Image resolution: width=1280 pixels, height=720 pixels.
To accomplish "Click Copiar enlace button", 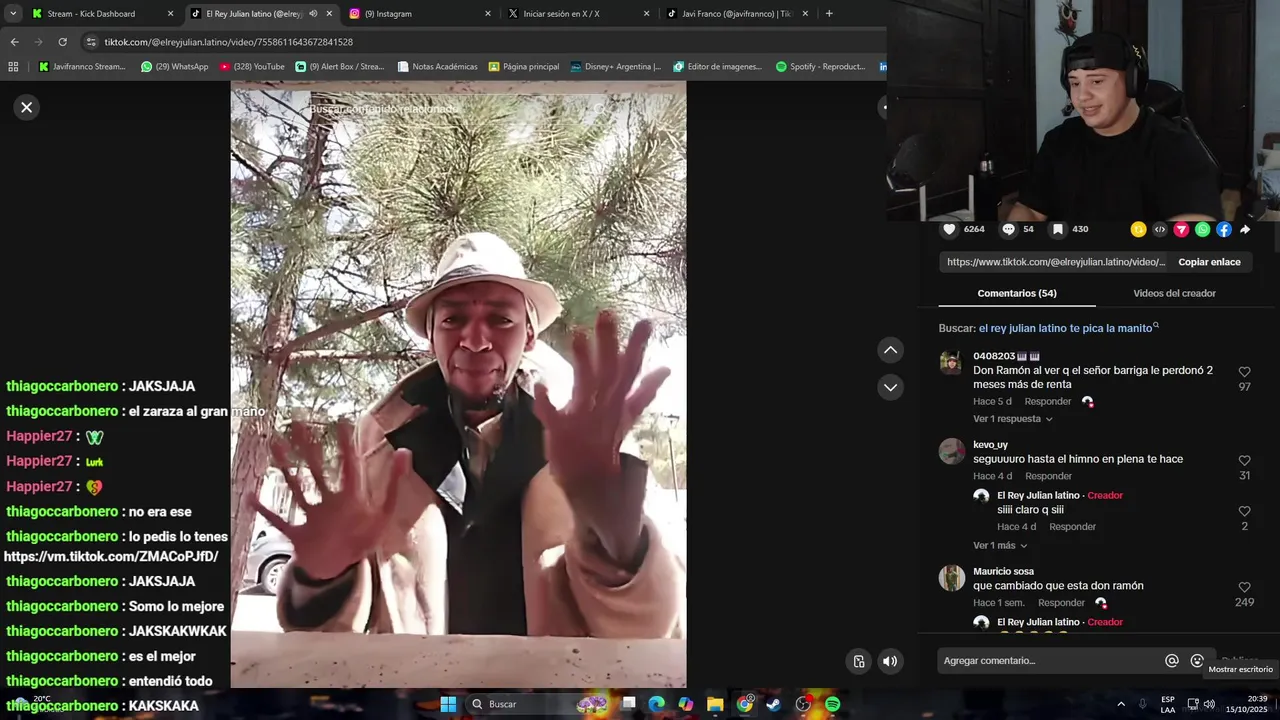I will pos(1209,262).
